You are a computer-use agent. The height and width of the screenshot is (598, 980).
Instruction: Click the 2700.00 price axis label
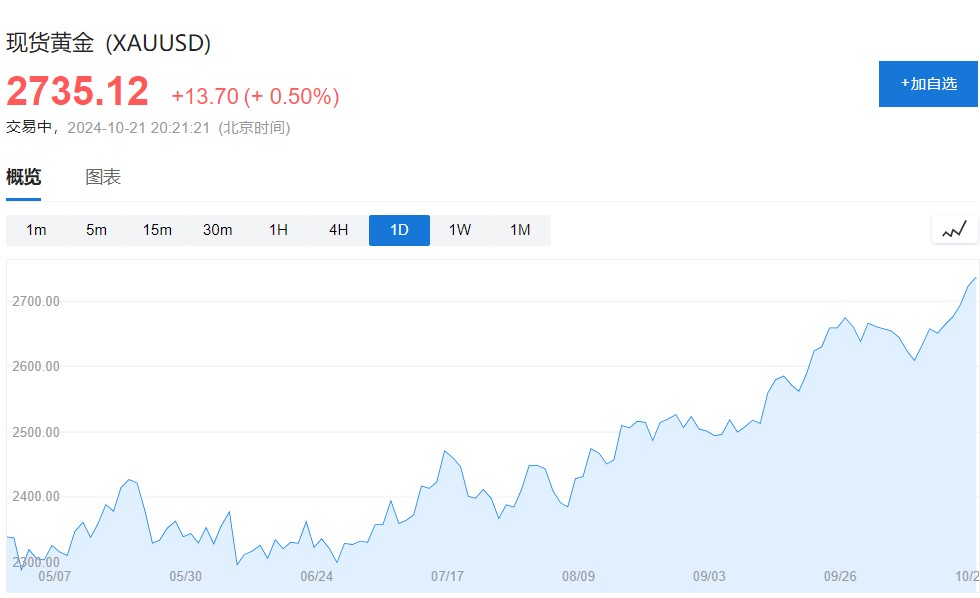tap(36, 301)
